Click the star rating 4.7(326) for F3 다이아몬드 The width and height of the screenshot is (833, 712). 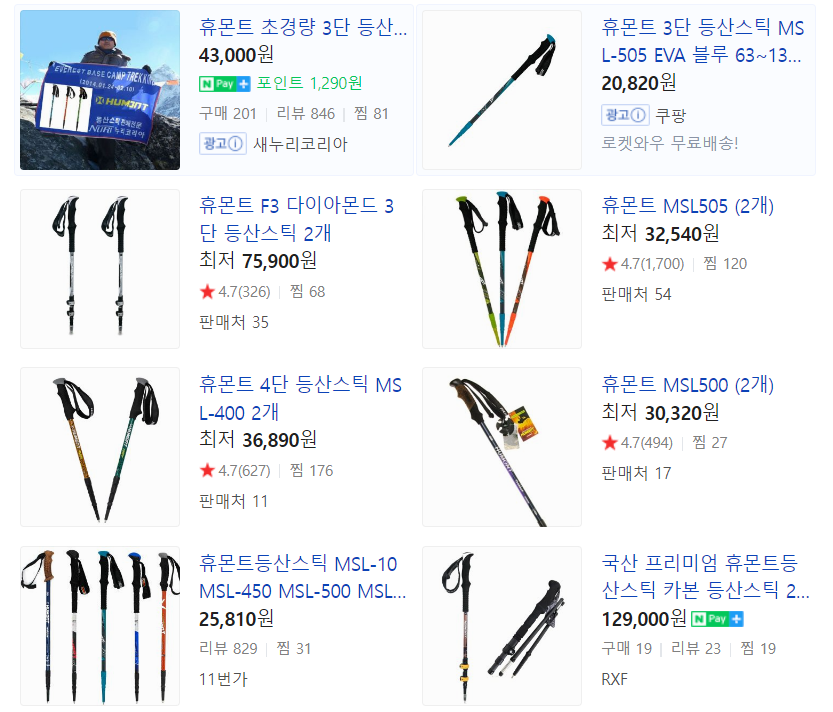pyautogui.click(x=235, y=292)
